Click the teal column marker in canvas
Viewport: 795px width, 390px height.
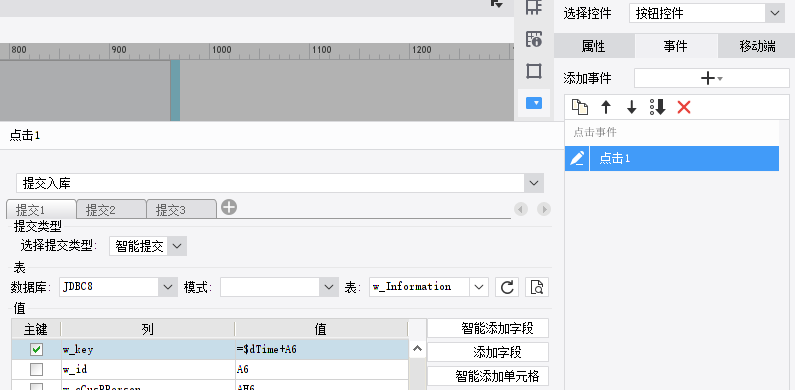point(175,90)
